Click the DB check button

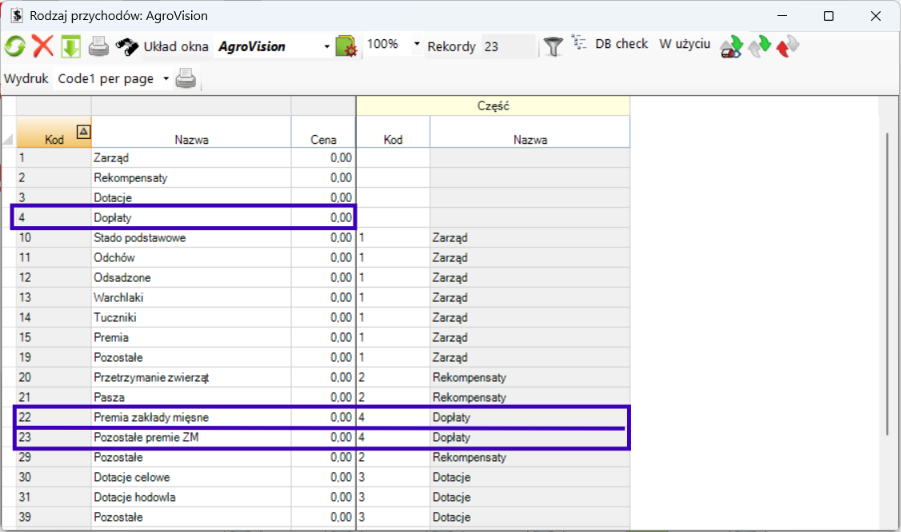(x=621, y=44)
